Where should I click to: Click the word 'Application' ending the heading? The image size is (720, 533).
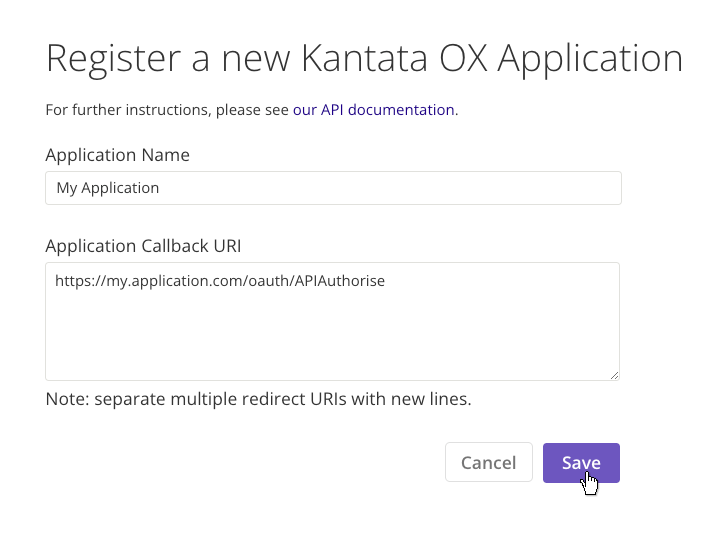coord(590,58)
